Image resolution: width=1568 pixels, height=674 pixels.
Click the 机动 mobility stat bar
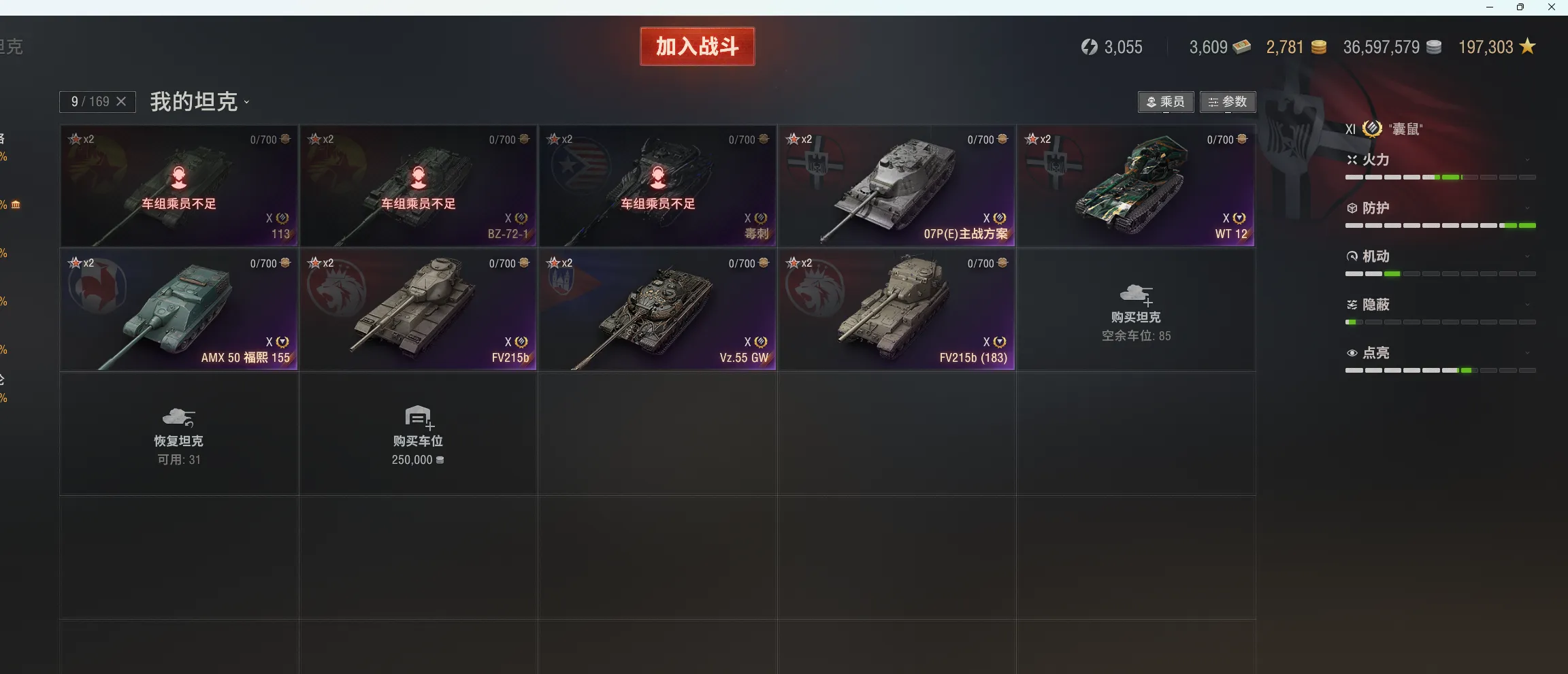(1440, 273)
